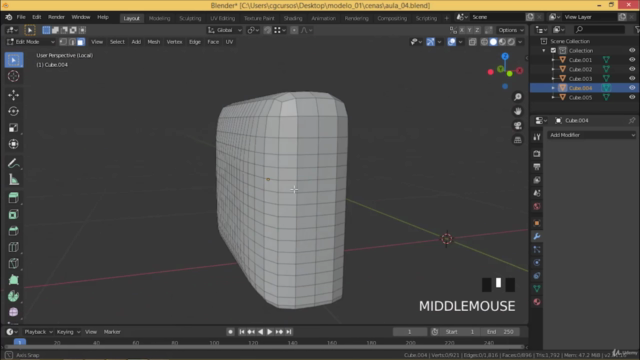Viewport: 640px width, 360px height.
Task: Select the Measure tool
Action: coord(13,180)
